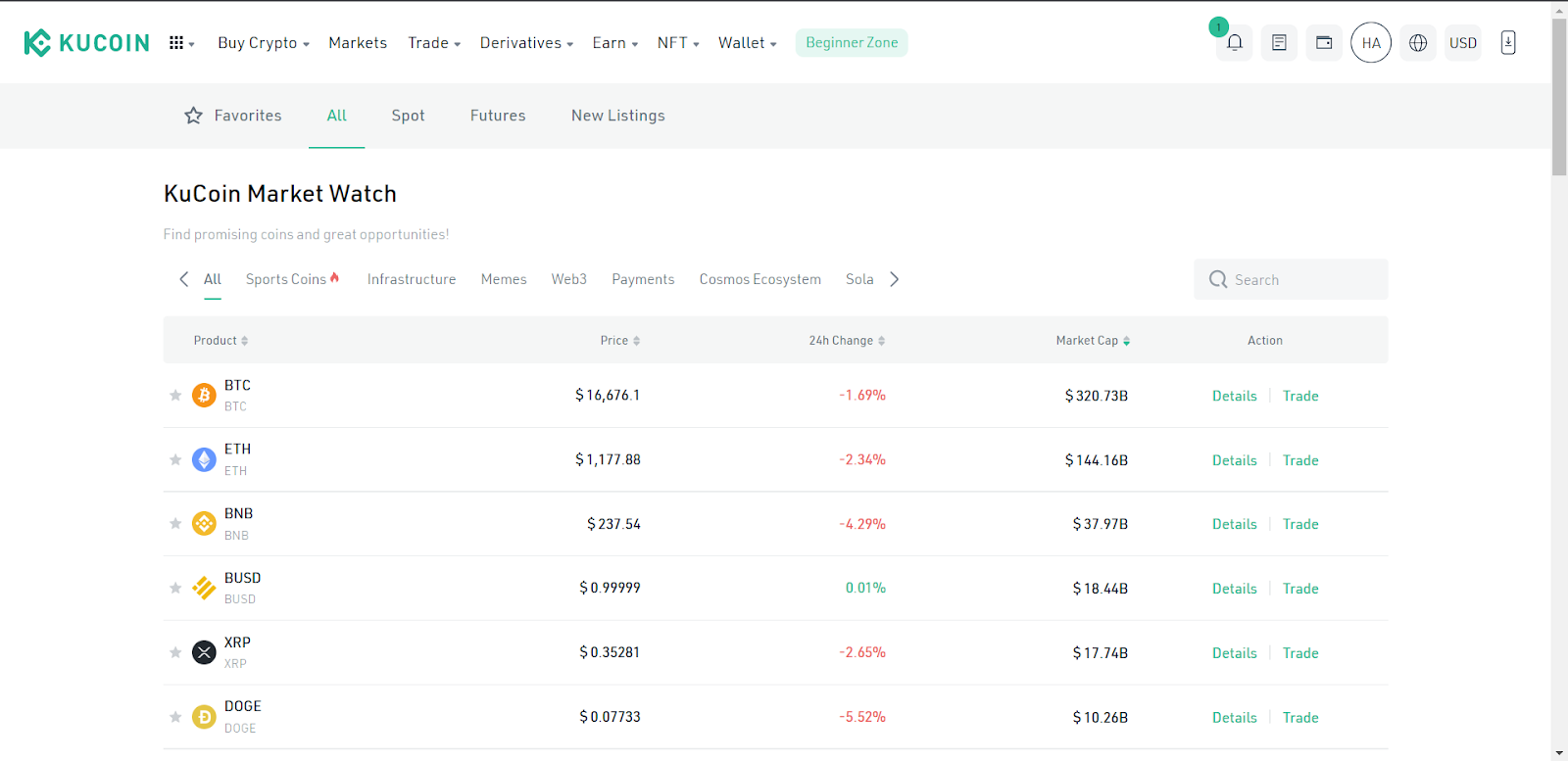
Task: Open the notifications bell
Action: click(x=1235, y=43)
